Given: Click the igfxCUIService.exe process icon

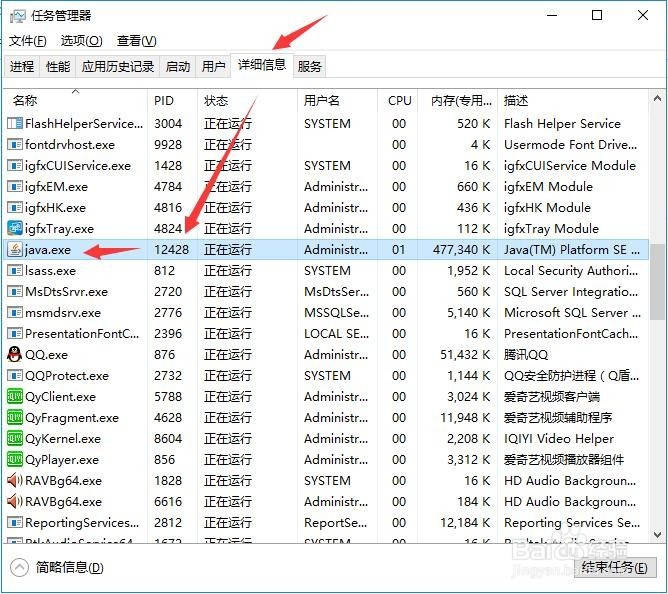Looking at the screenshot, I should coord(15,165).
